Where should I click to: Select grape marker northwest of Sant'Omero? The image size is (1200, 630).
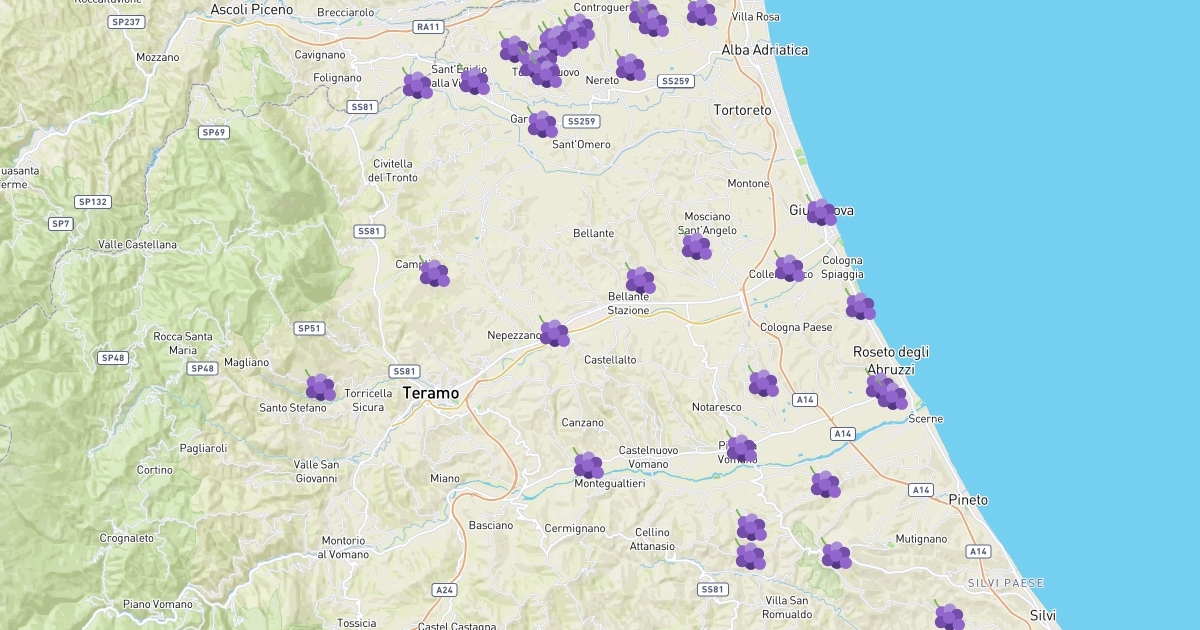point(542,124)
